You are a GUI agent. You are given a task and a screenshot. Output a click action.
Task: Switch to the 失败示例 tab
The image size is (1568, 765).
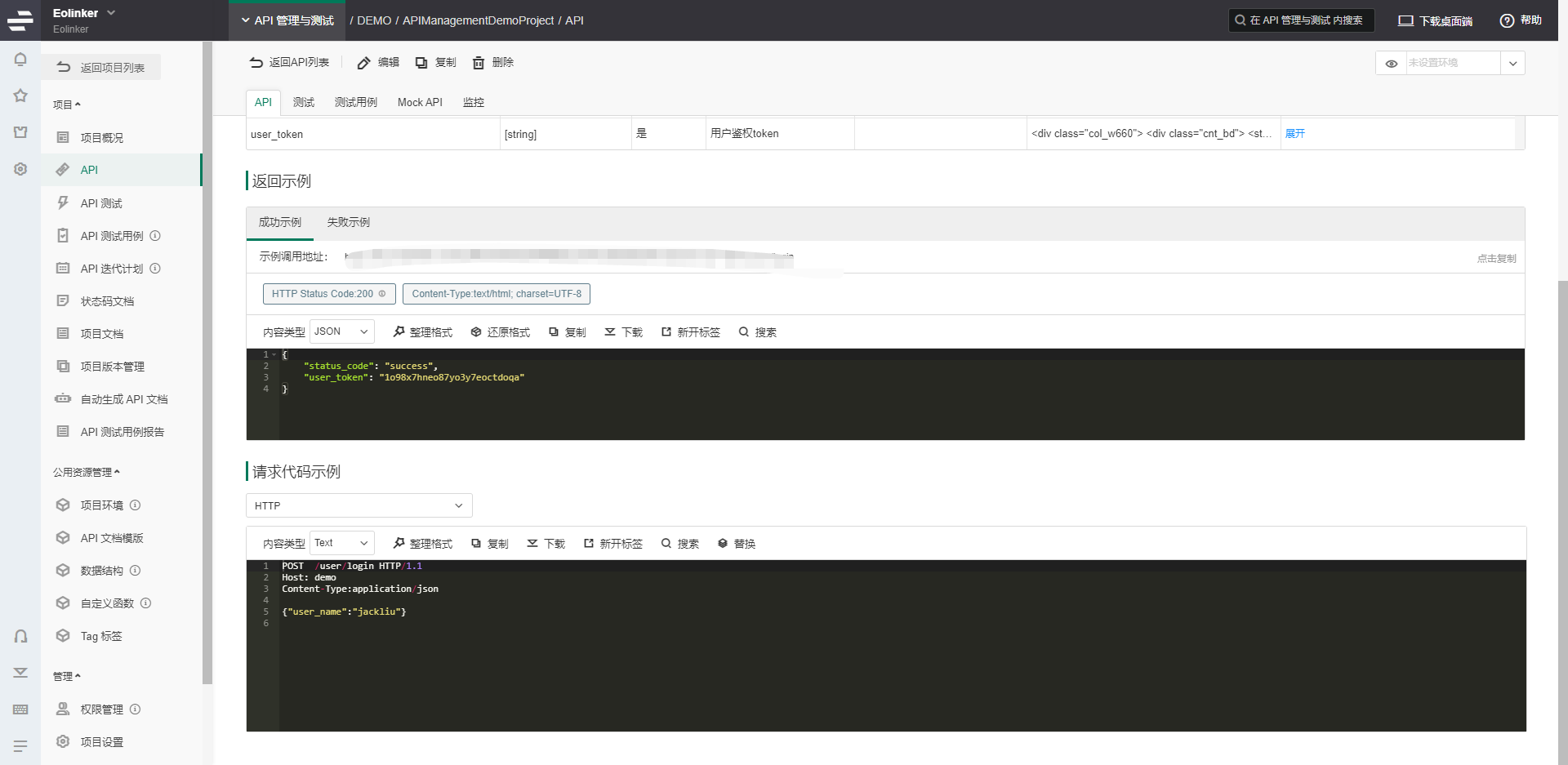tap(348, 222)
